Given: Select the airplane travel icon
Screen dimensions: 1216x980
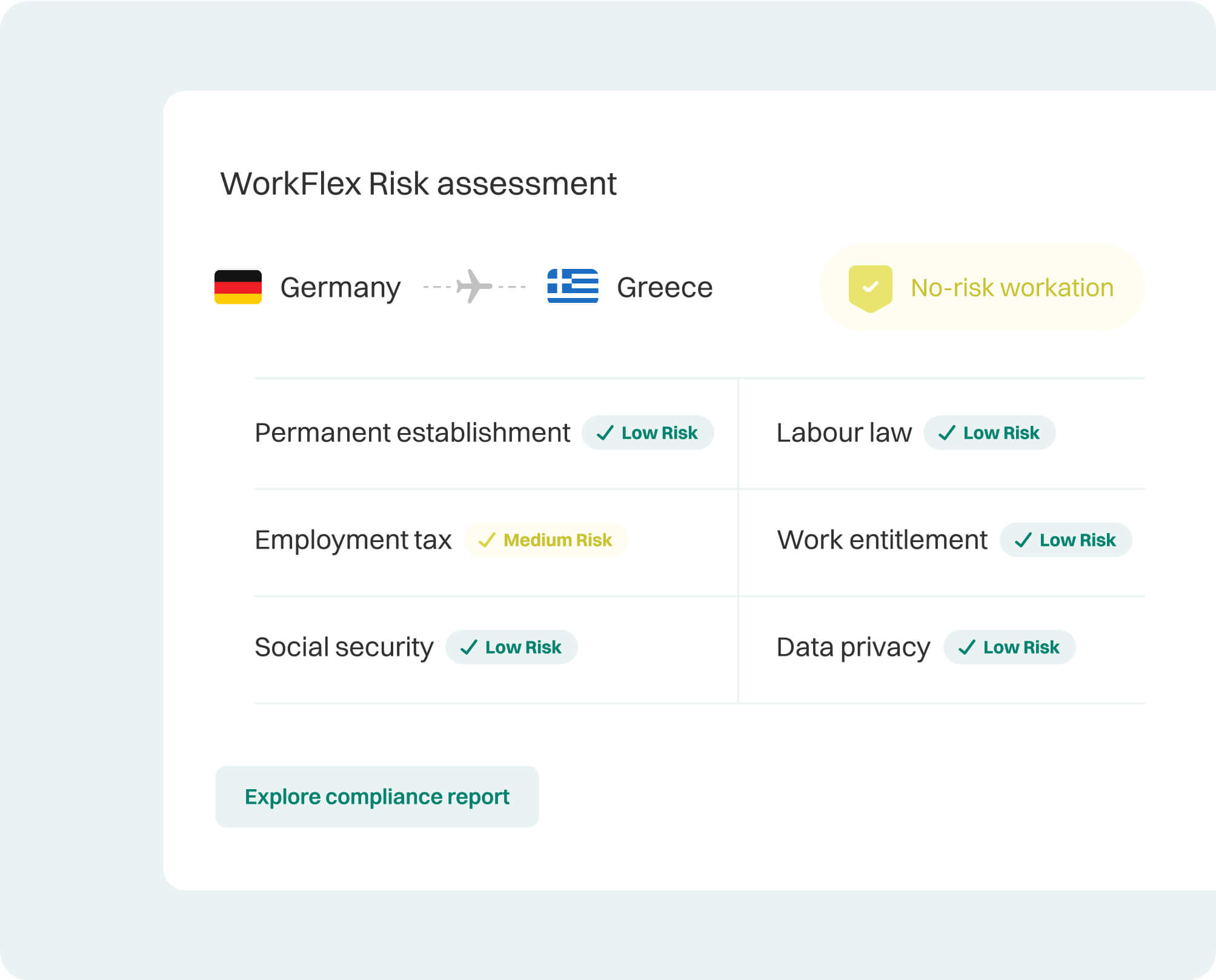Looking at the screenshot, I should 475,286.
